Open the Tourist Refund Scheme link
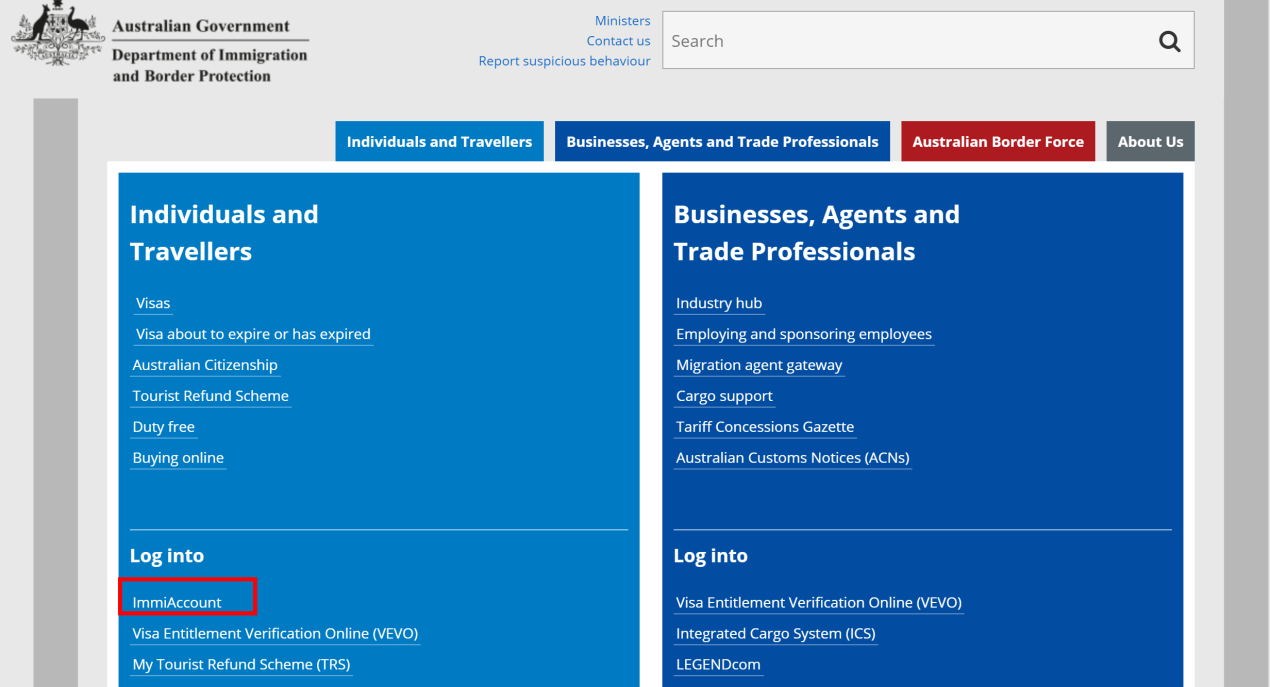The height and width of the screenshot is (687, 1270). pos(210,396)
